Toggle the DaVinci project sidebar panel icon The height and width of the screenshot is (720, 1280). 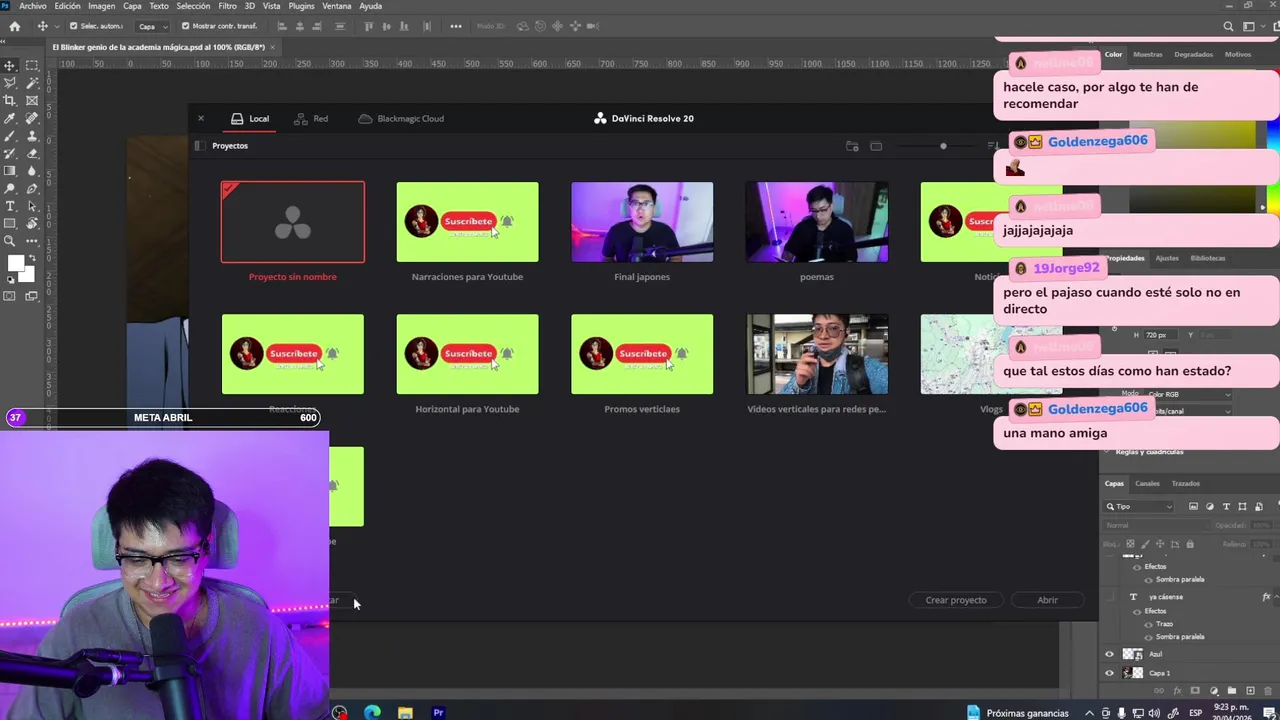(x=198, y=146)
